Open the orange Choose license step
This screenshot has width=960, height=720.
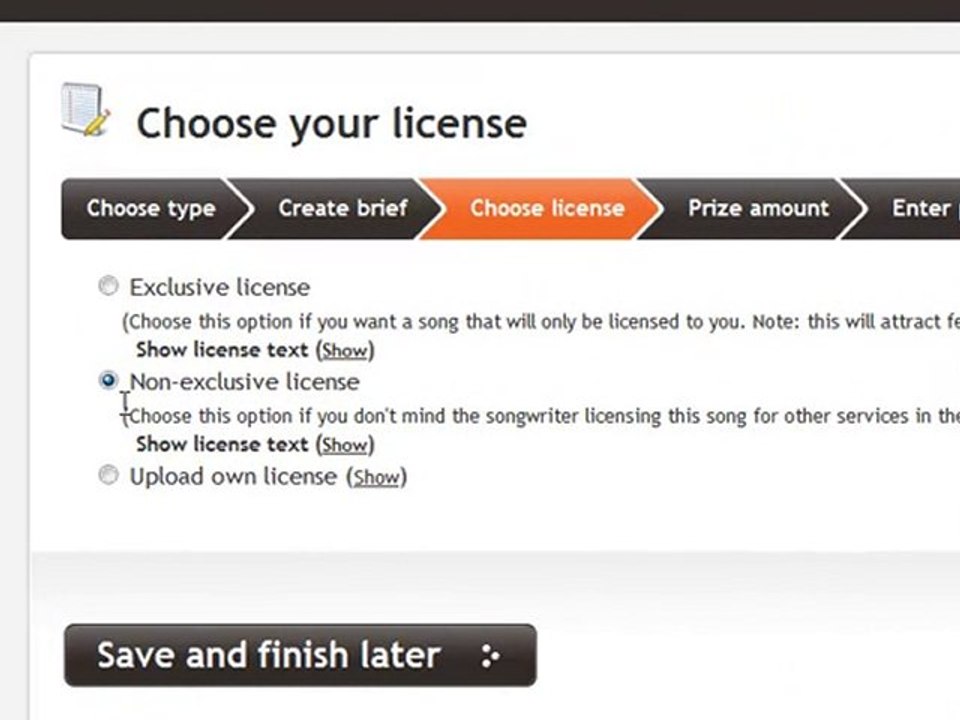pos(547,209)
